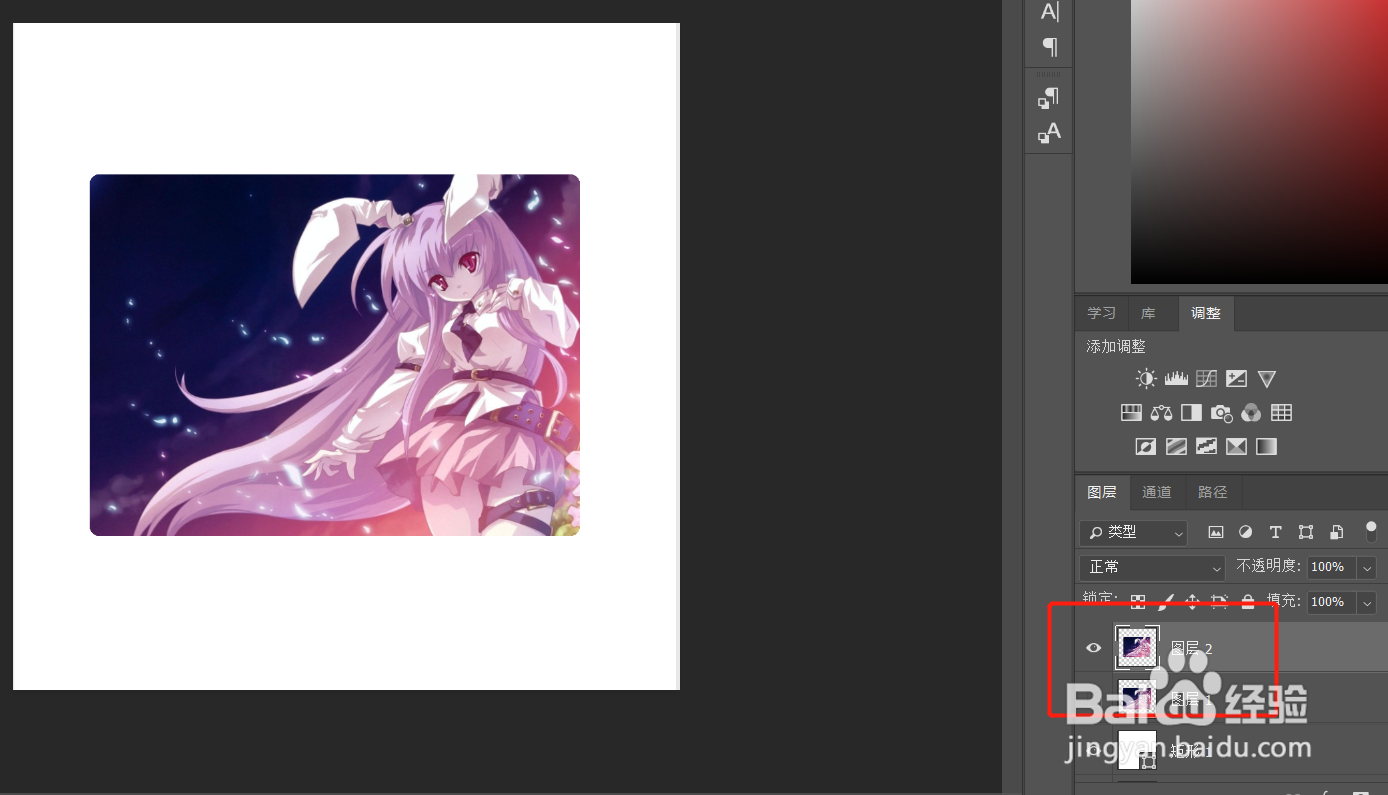Click the 图层 2 layer name
Image resolution: width=1388 pixels, height=795 pixels.
1191,649
